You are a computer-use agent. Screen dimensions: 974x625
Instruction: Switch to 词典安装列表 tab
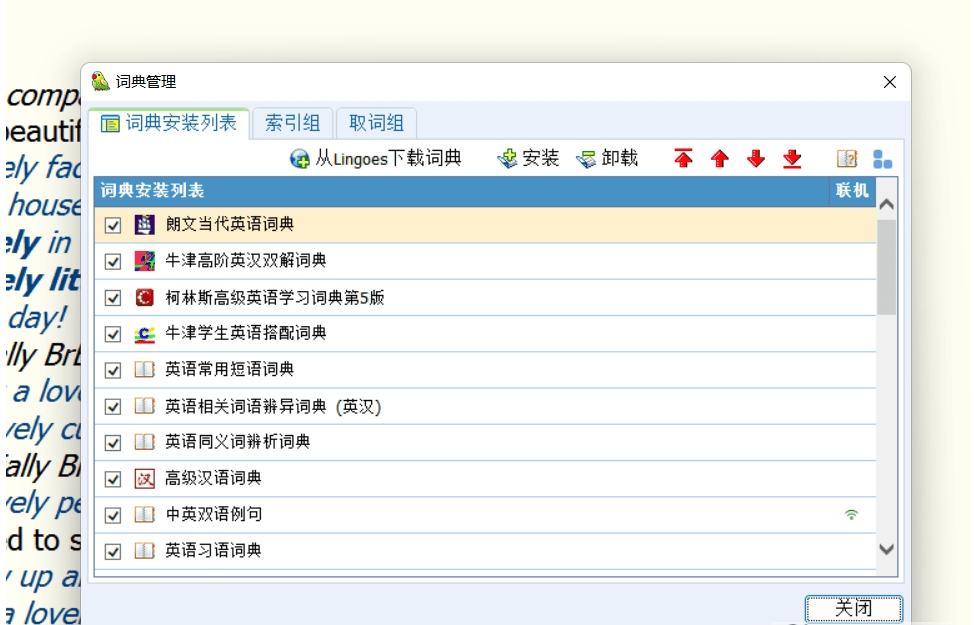169,123
